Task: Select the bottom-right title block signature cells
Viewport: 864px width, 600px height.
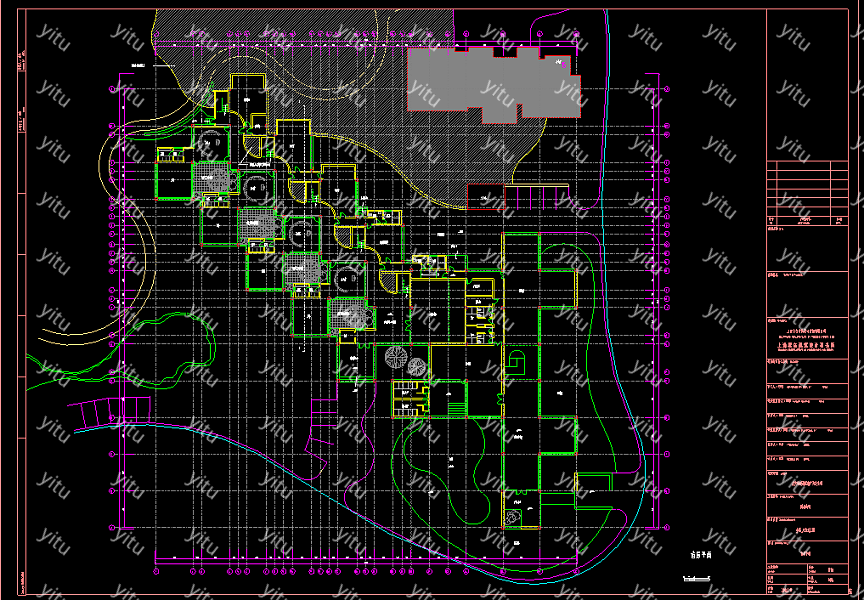Action: coord(809,578)
